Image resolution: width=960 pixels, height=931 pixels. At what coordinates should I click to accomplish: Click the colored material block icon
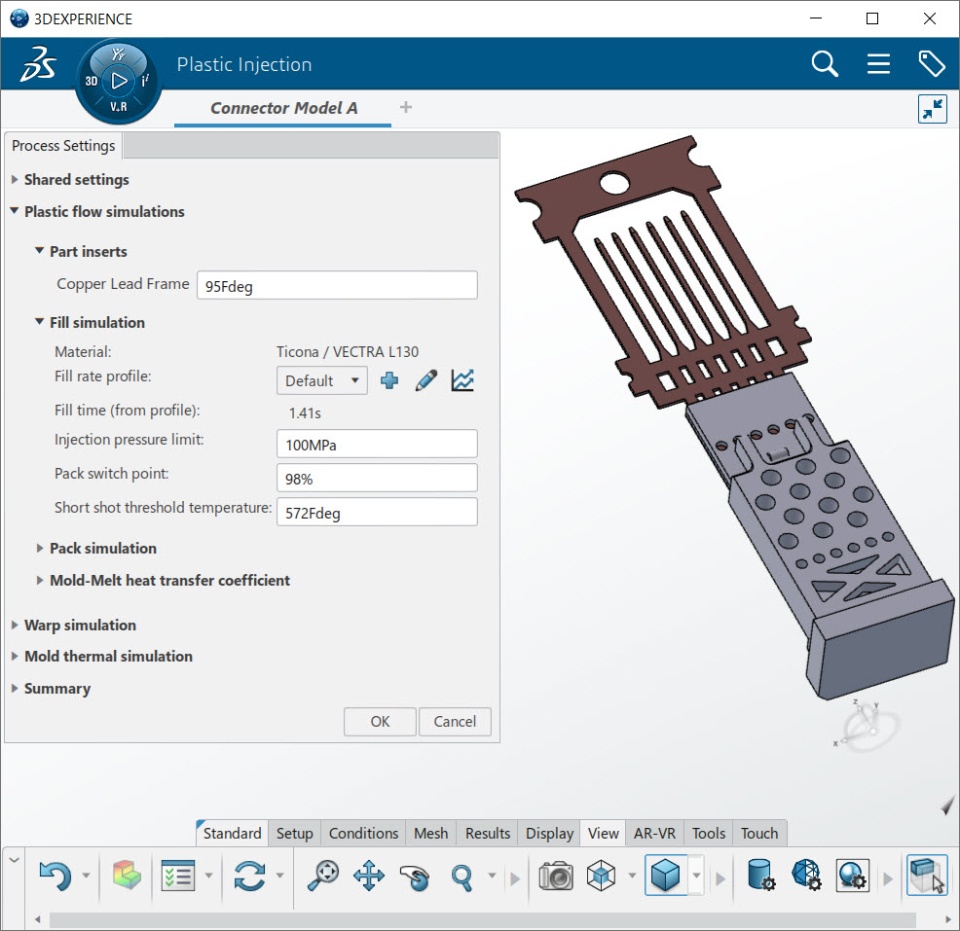click(x=127, y=875)
